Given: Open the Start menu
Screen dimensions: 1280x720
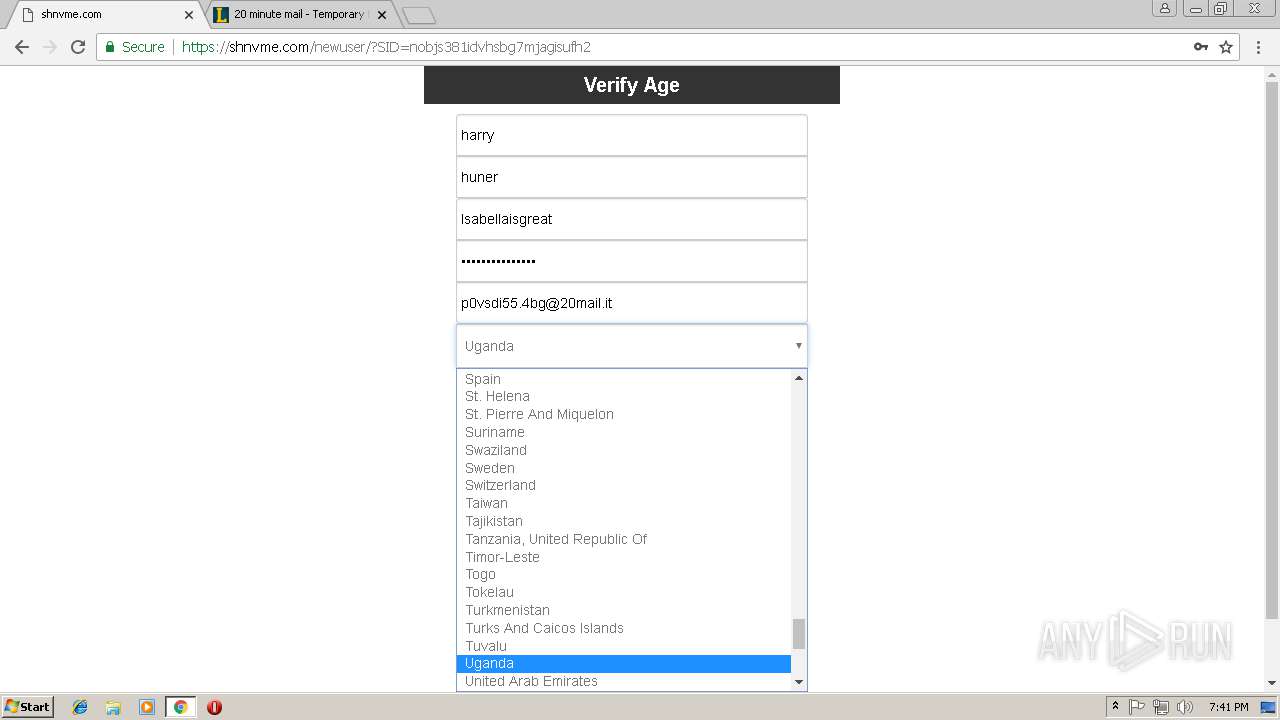Looking at the screenshot, I should pos(27,707).
